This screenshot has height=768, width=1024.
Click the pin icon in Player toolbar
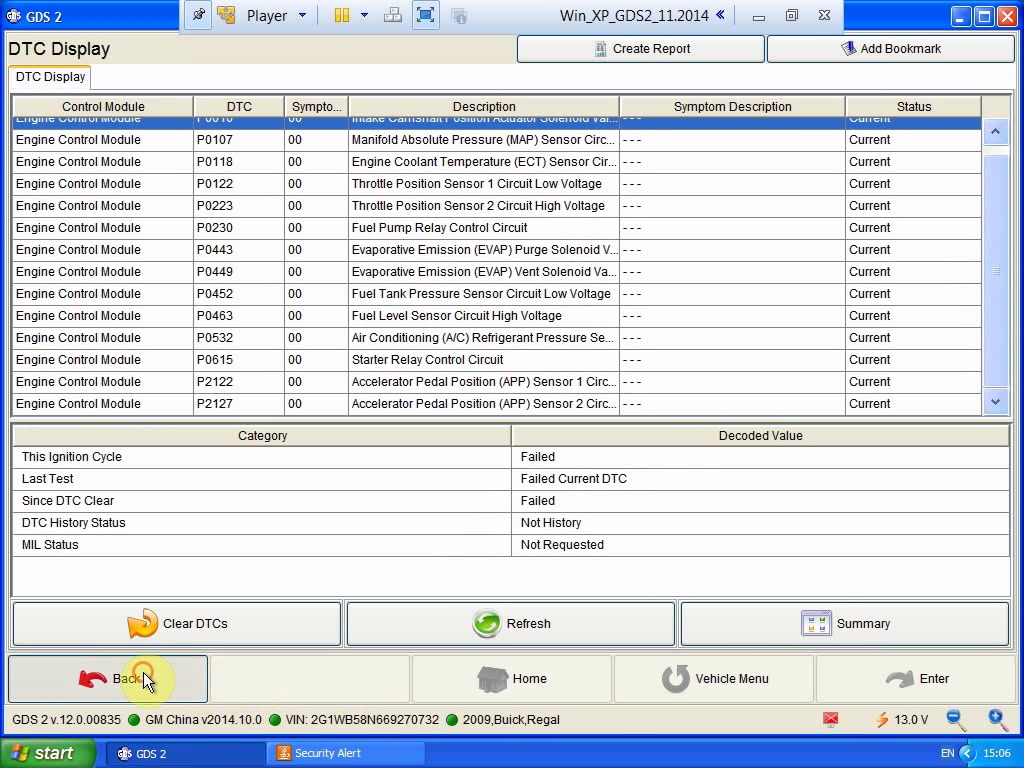coord(198,15)
